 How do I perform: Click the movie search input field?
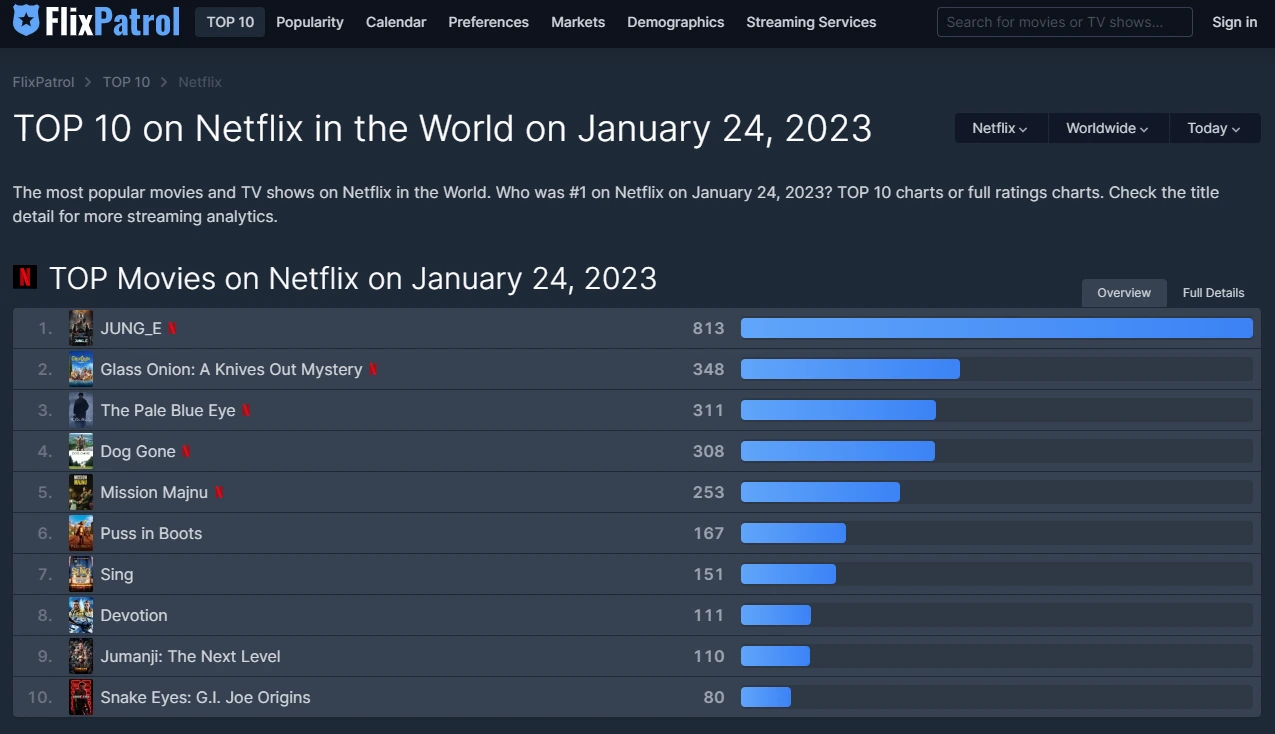[x=1063, y=21]
